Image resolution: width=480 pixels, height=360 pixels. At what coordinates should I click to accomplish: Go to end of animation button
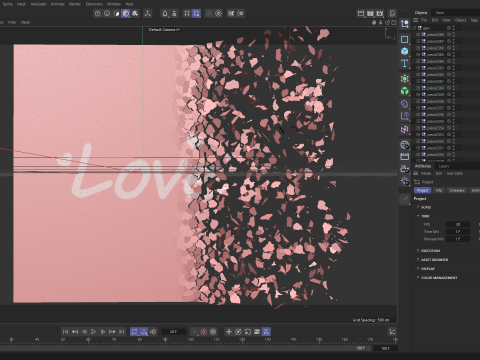(x=122, y=331)
